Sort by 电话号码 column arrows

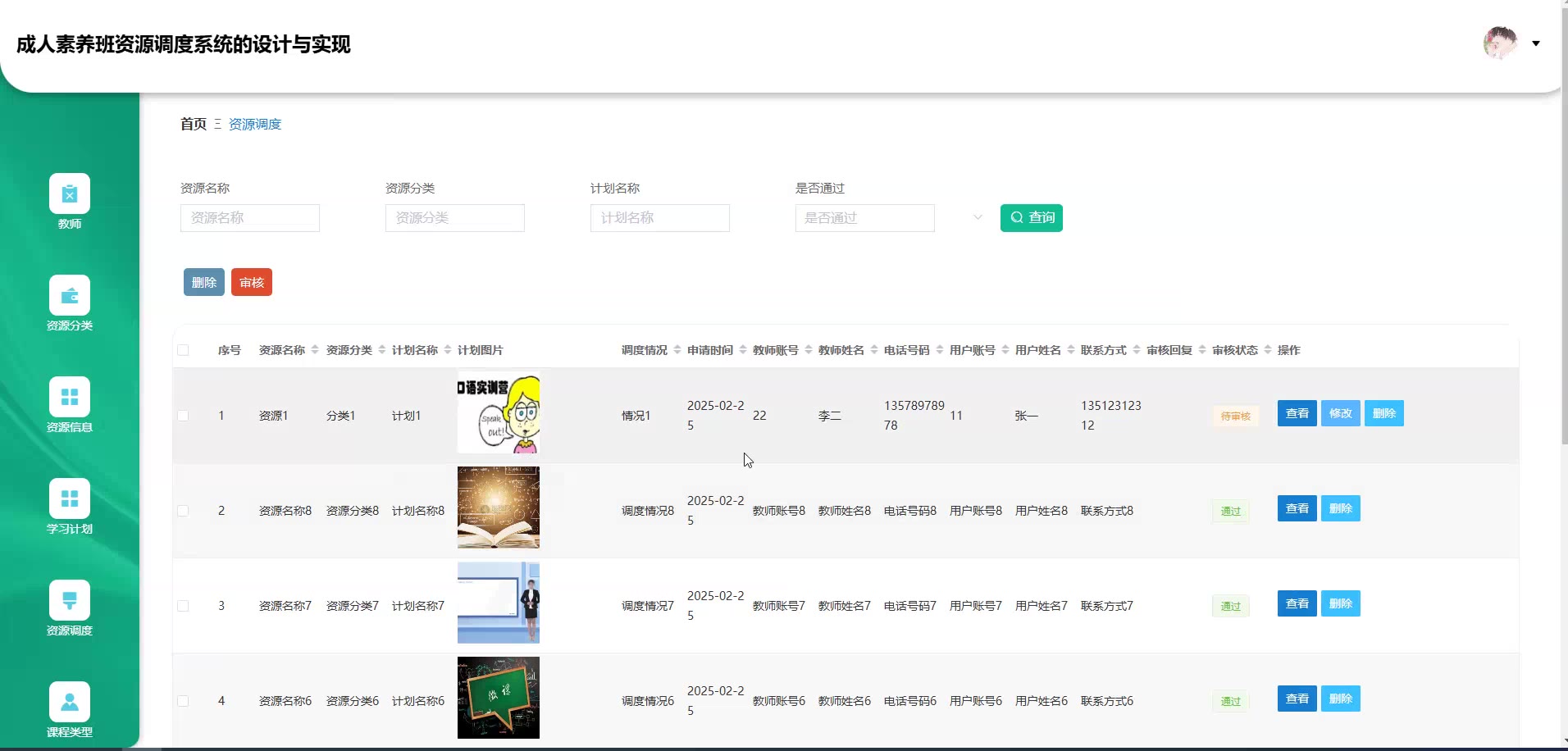(x=940, y=350)
